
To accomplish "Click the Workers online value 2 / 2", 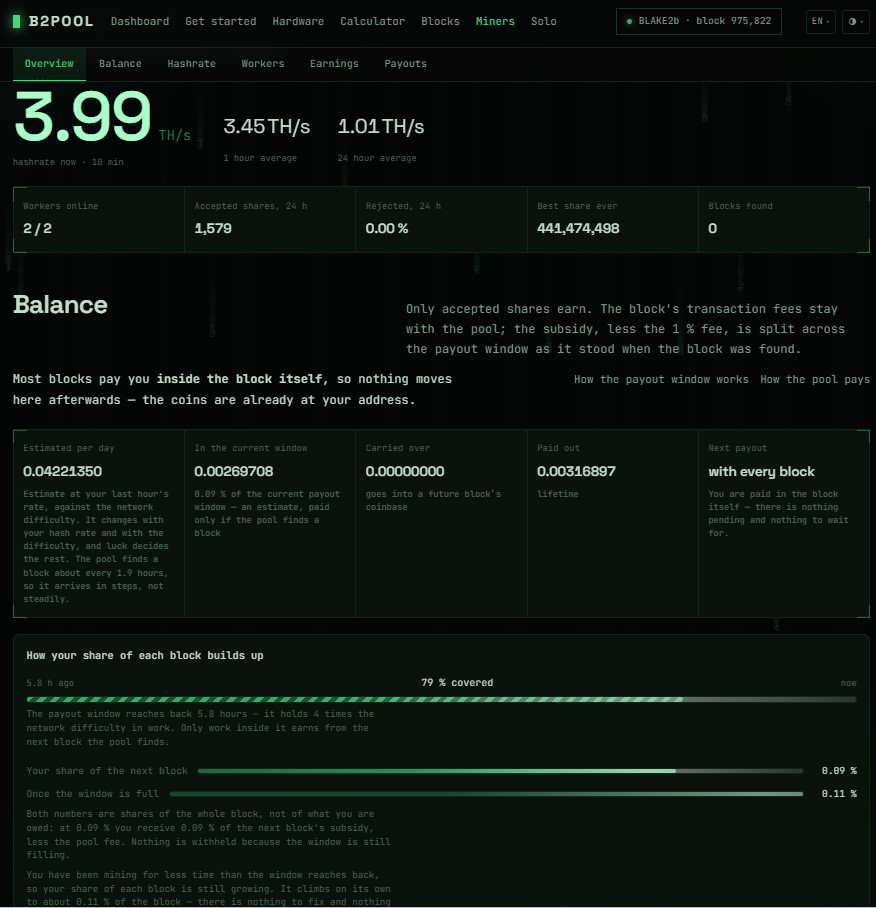I will [37, 229].
